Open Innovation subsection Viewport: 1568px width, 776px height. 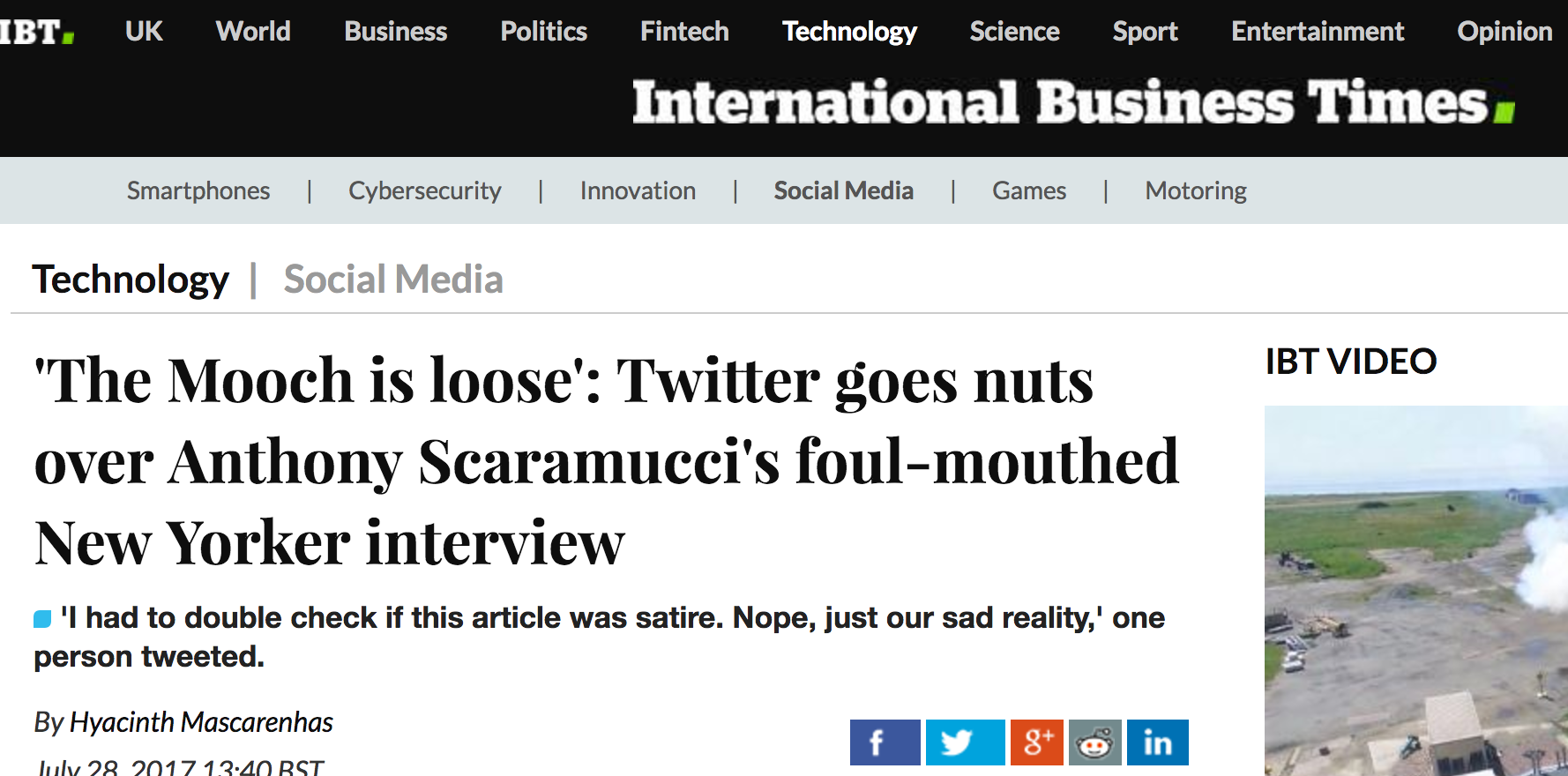[x=638, y=190]
